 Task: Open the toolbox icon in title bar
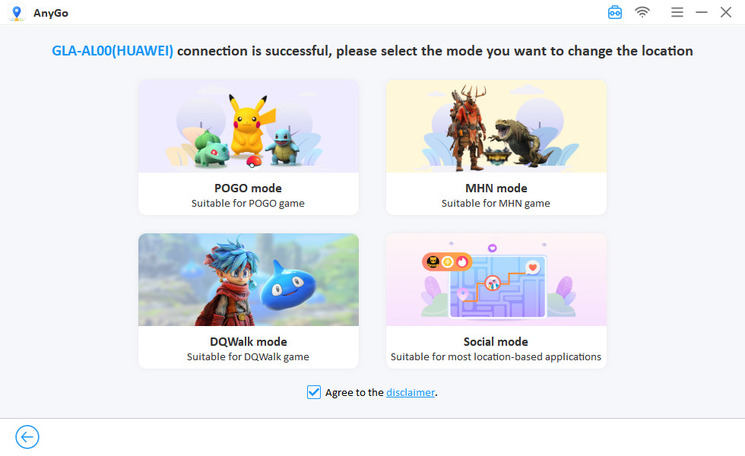(615, 12)
